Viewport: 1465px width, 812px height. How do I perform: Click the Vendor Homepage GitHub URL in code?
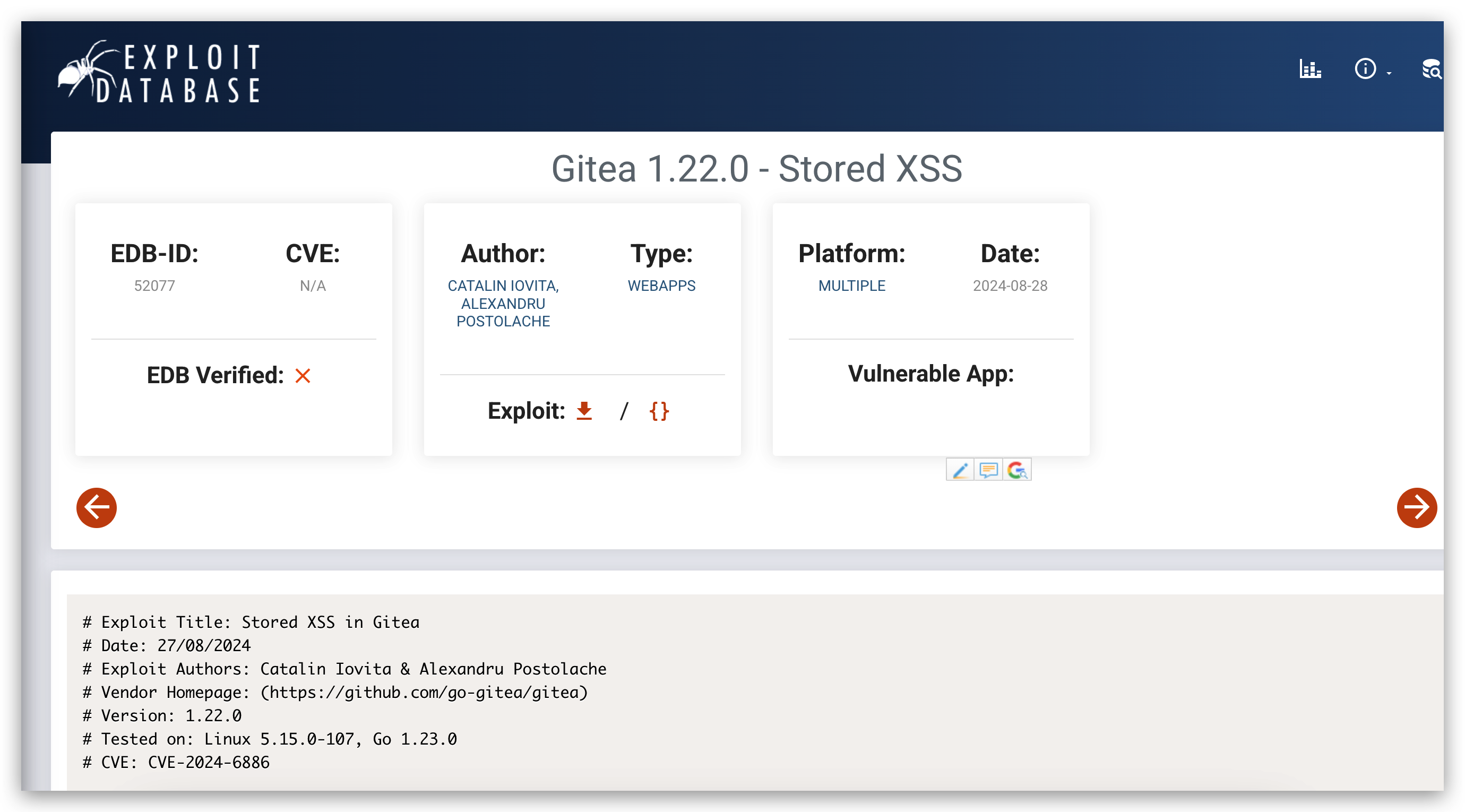coord(424,692)
